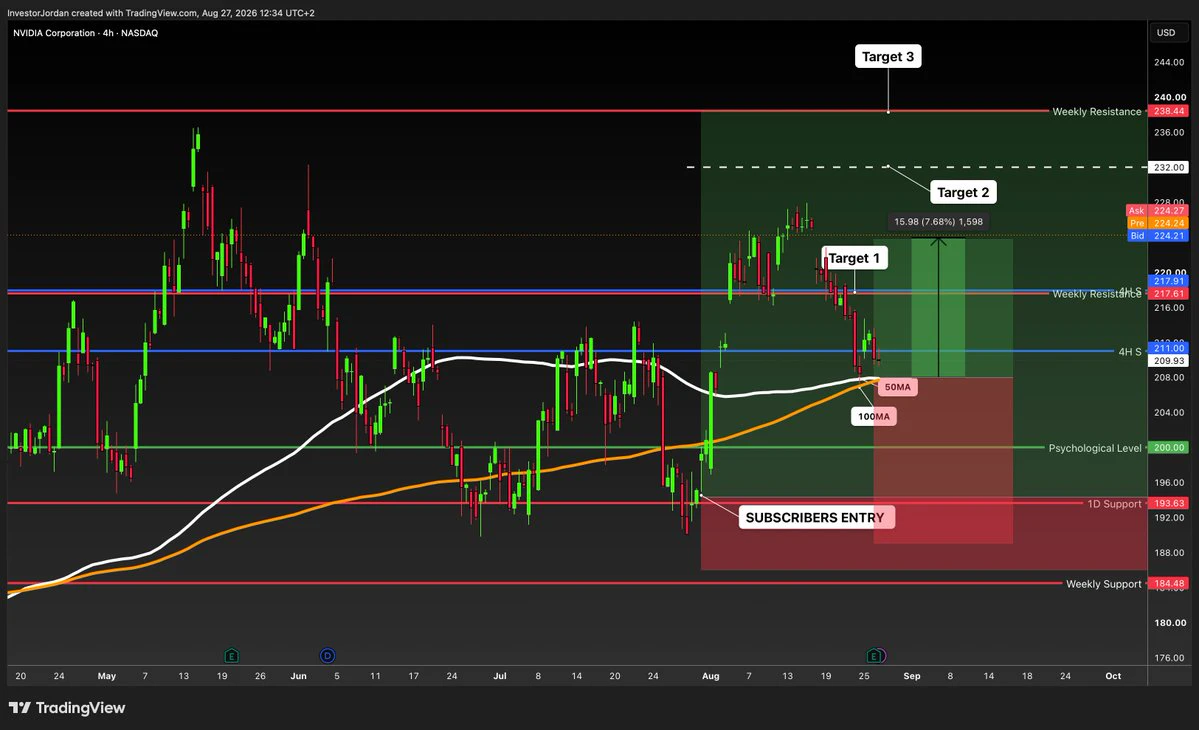Click the Weekly Resistance label beside 238.44

1097,112
